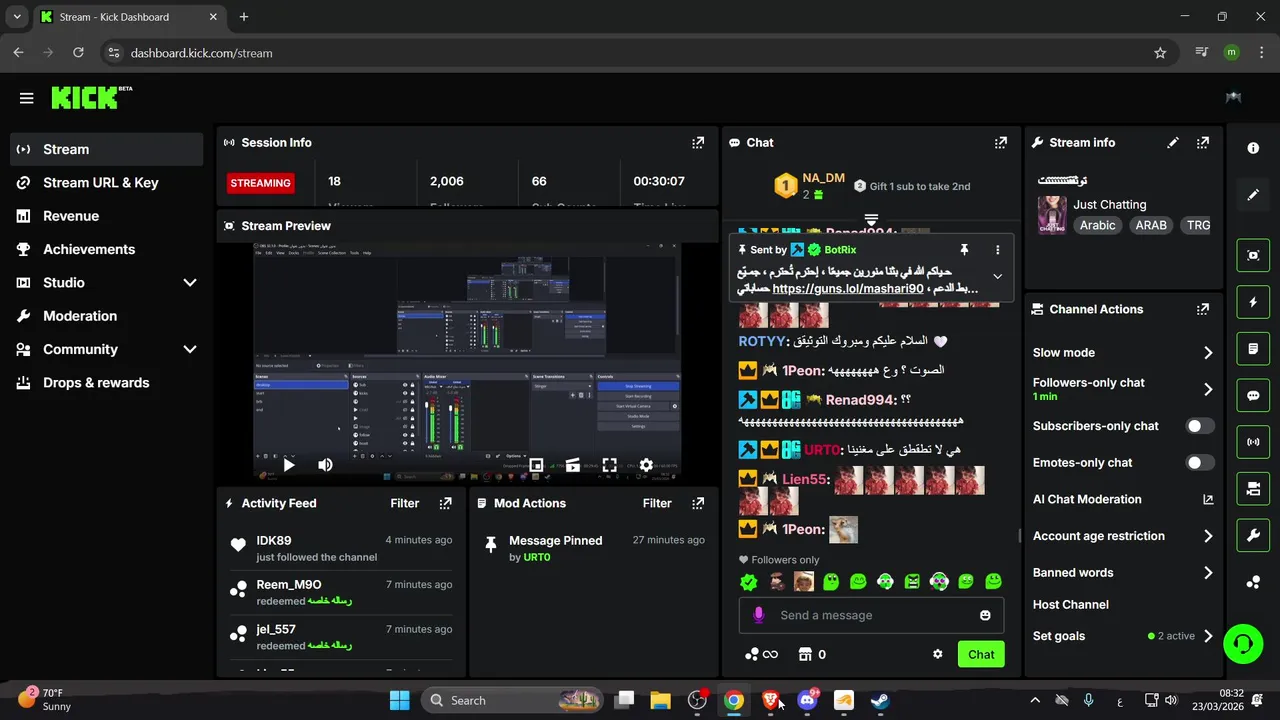Image resolution: width=1280 pixels, height=720 pixels.
Task: Select the Stream sidebar item
Action: click(107, 149)
